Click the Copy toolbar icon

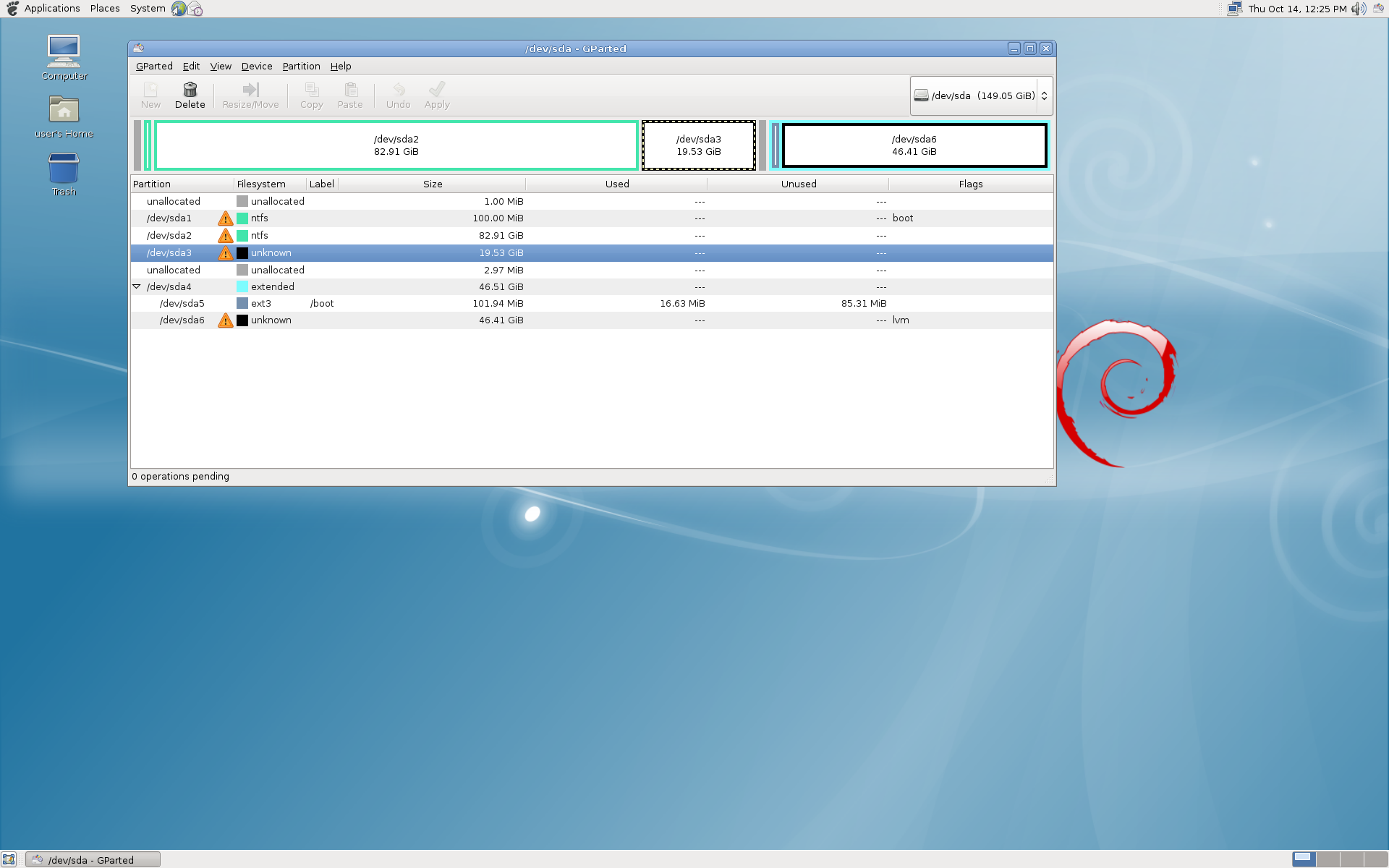coord(312,90)
